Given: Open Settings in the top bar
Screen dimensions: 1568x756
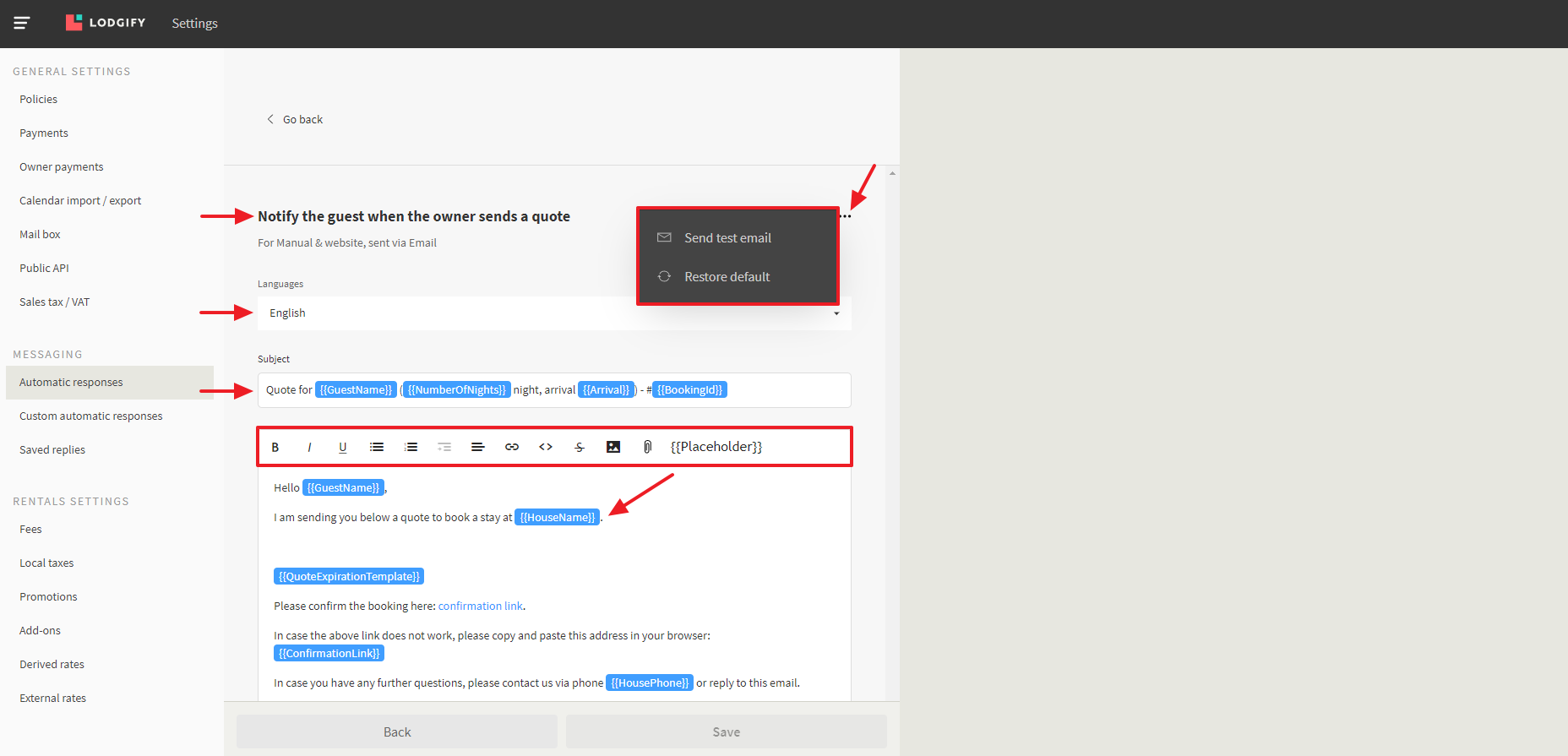Looking at the screenshot, I should tap(194, 23).
